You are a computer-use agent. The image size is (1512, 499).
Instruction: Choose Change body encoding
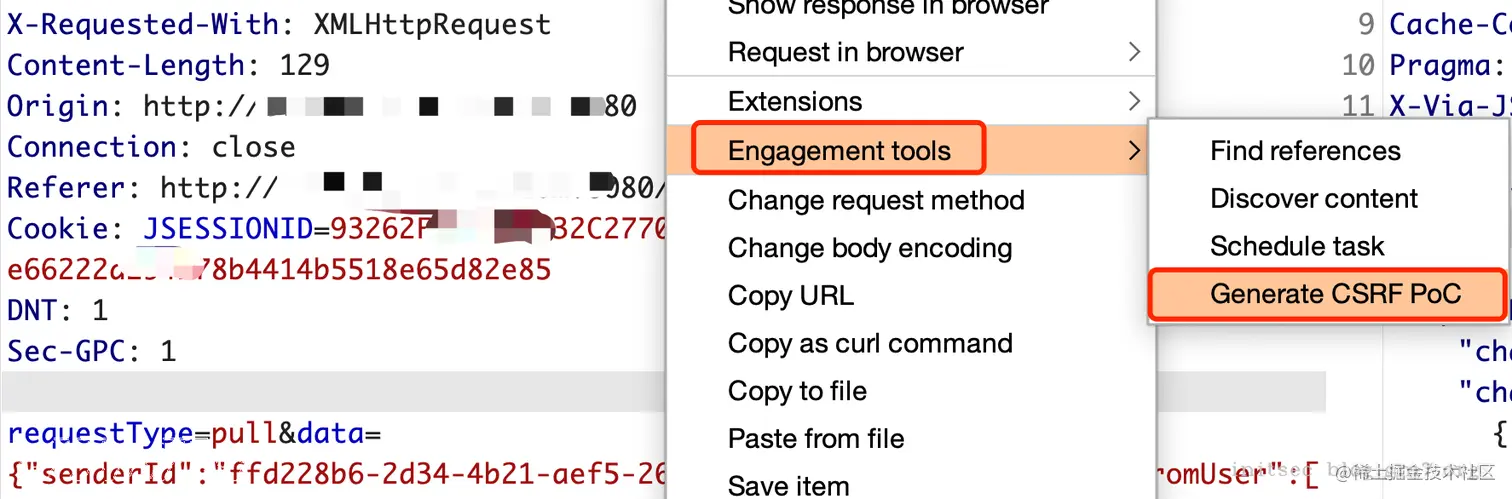pos(870,248)
